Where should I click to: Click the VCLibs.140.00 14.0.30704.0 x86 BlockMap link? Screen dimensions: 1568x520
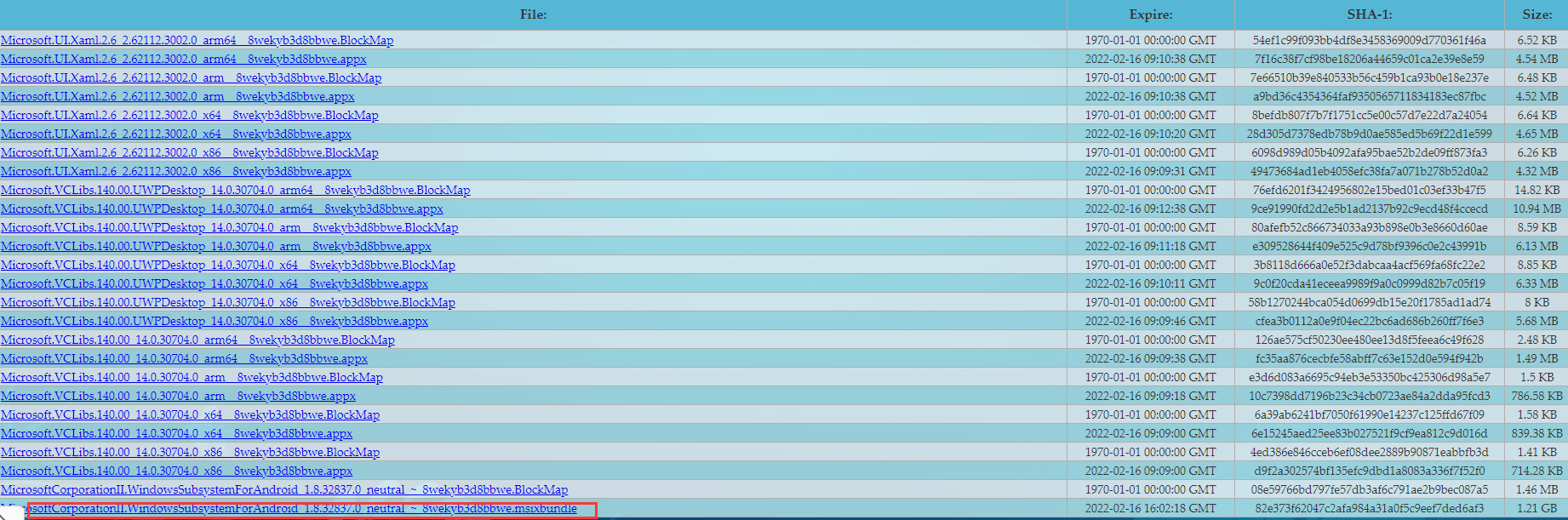190,452
